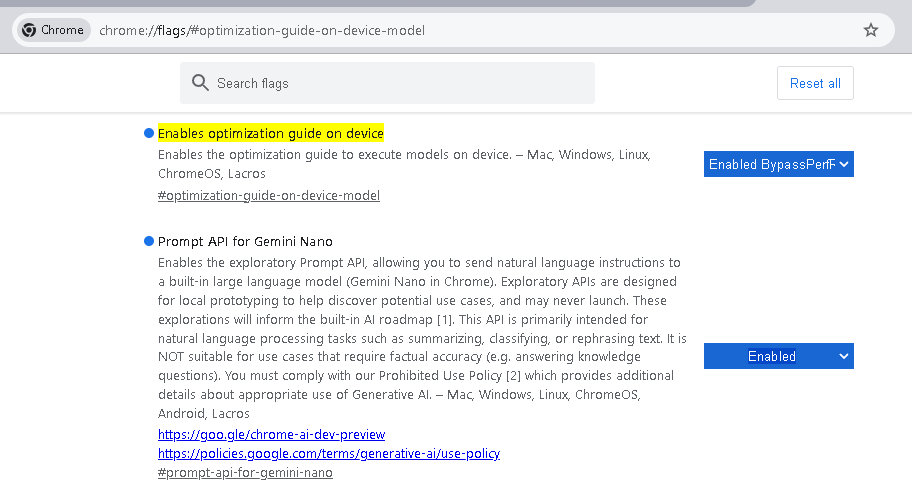Click the Chrome site info chip
The height and width of the screenshot is (498, 912).
coord(54,30)
